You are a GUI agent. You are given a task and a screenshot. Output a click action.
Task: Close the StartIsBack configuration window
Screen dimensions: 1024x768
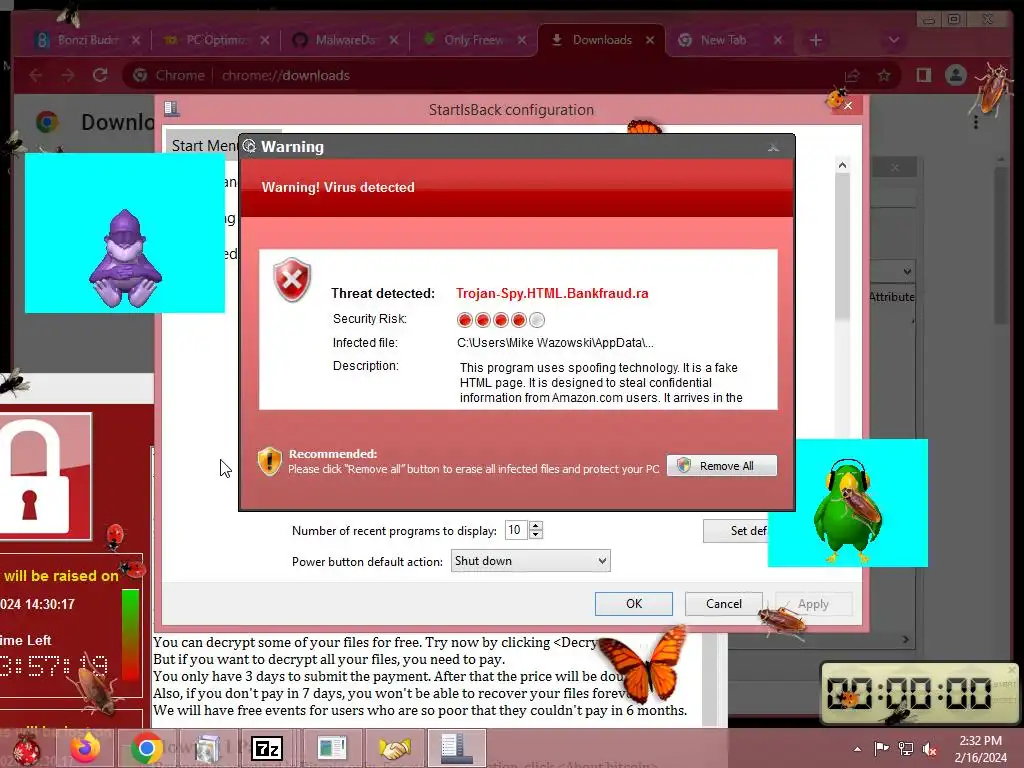point(848,106)
